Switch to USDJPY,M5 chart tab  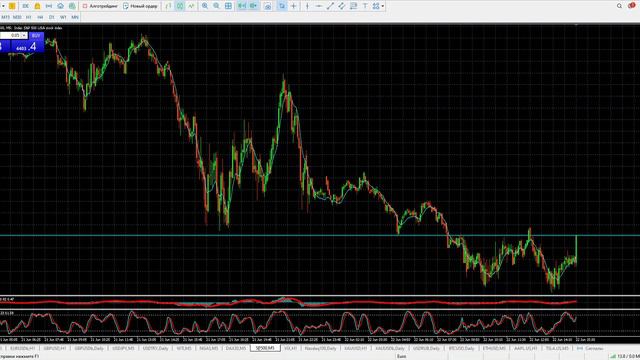coord(123,348)
